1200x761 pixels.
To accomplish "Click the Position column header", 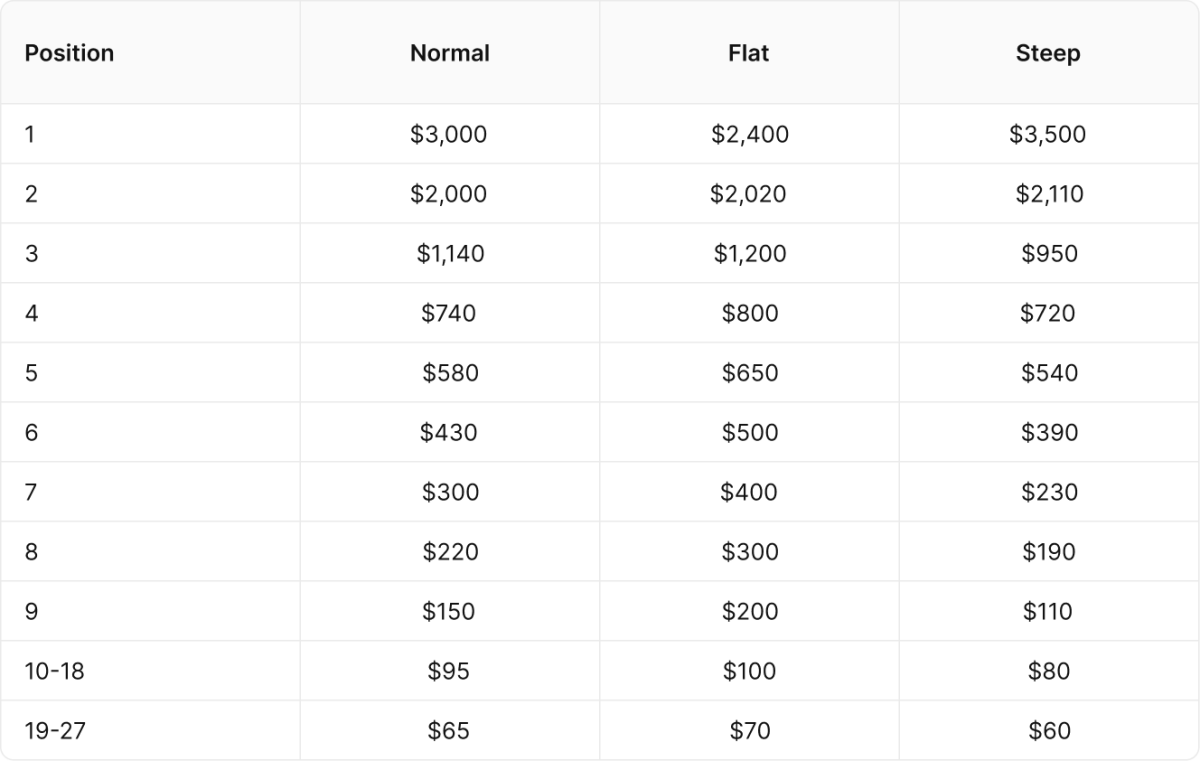I will click(x=69, y=53).
